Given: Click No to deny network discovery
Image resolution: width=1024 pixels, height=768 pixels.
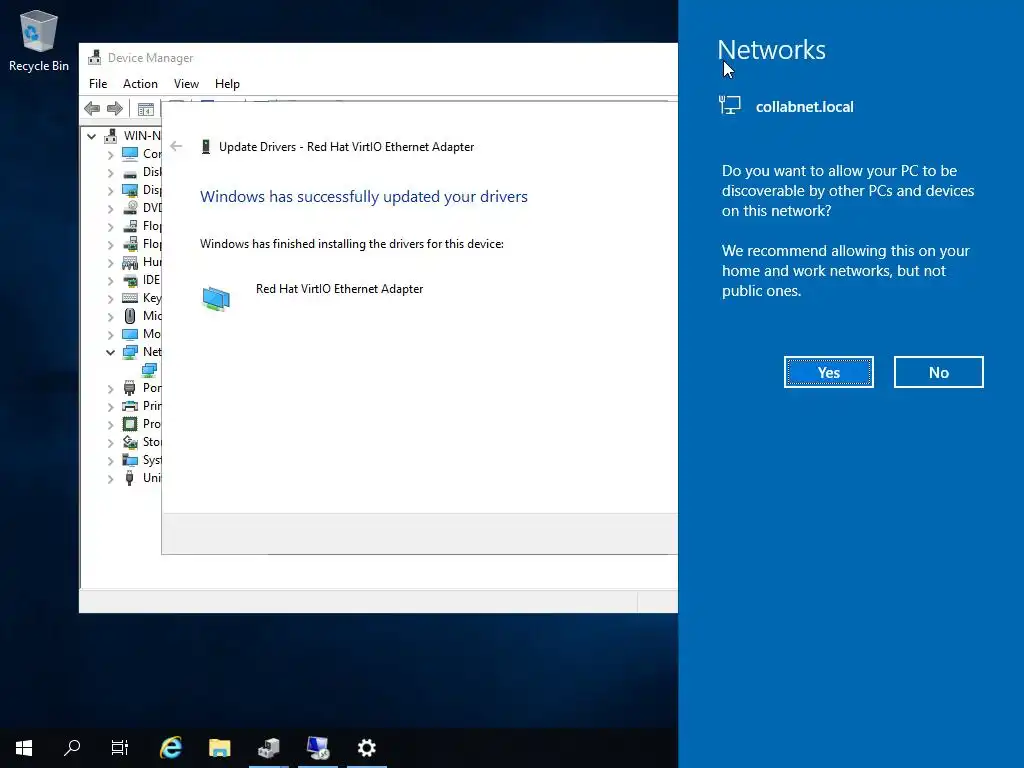Looking at the screenshot, I should tap(938, 372).
